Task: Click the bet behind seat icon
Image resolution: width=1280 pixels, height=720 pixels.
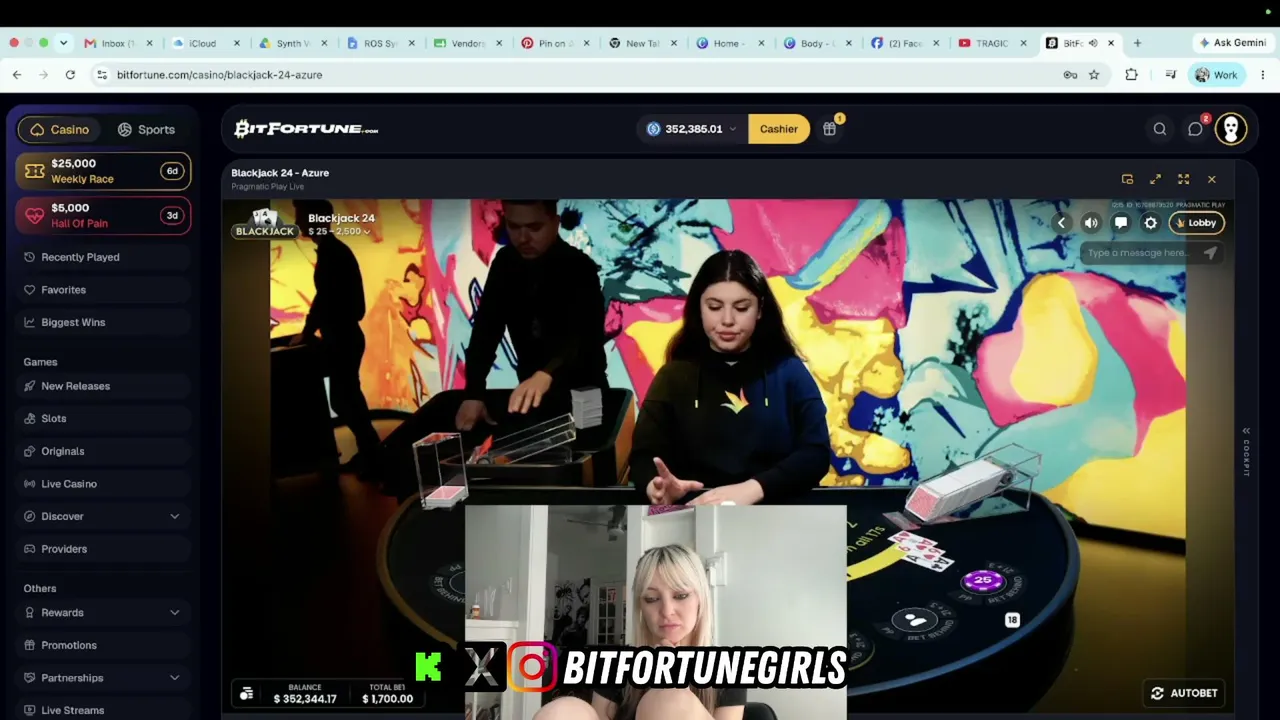Action: [x=915, y=621]
